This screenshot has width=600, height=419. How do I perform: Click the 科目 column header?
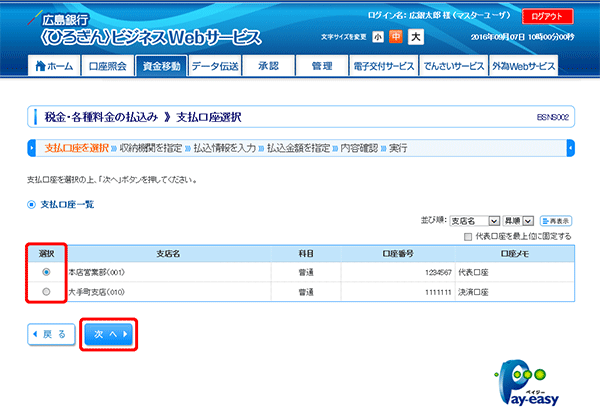(x=306, y=254)
